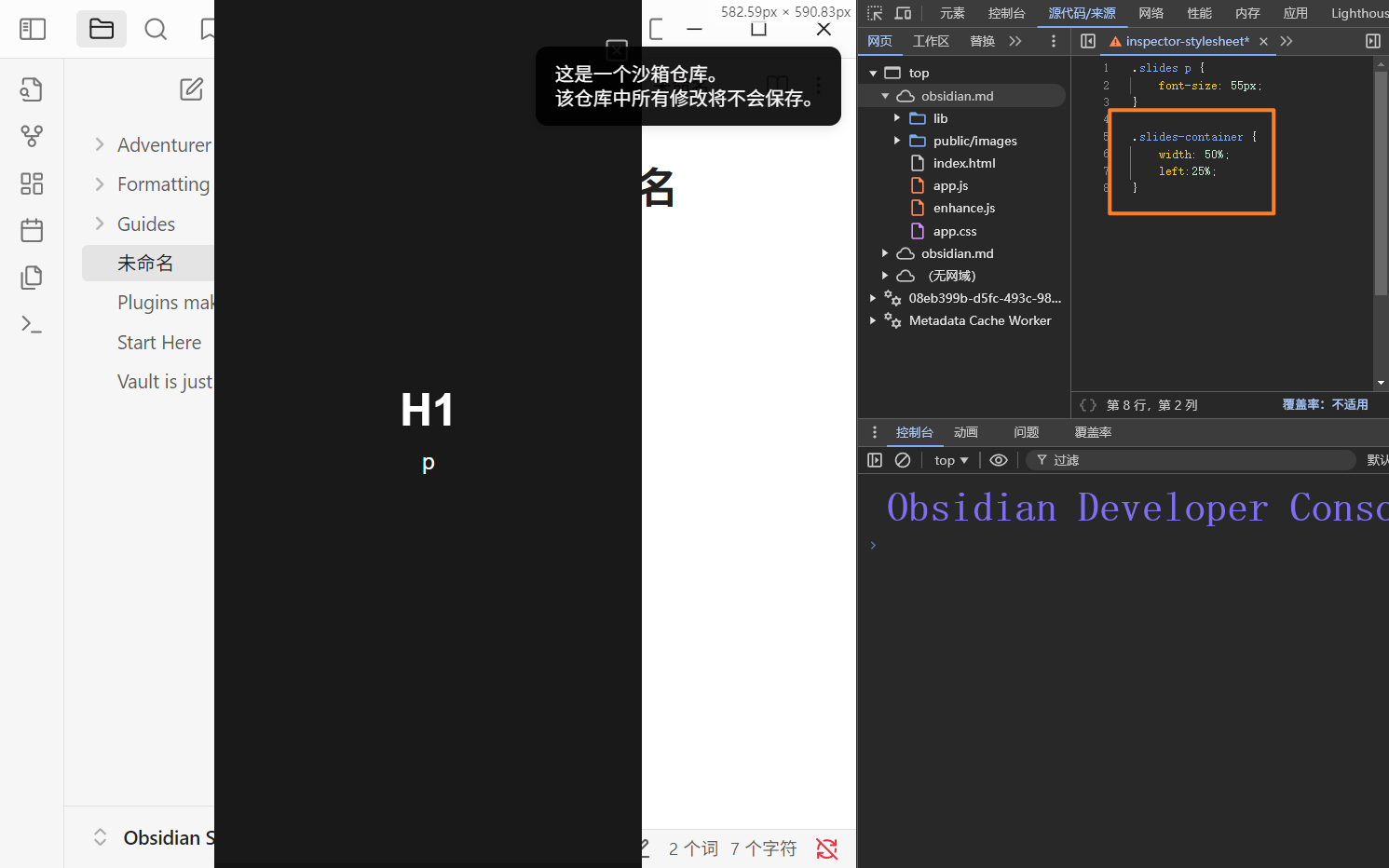Click the source editor vertical scrollbar

(x=1381, y=186)
